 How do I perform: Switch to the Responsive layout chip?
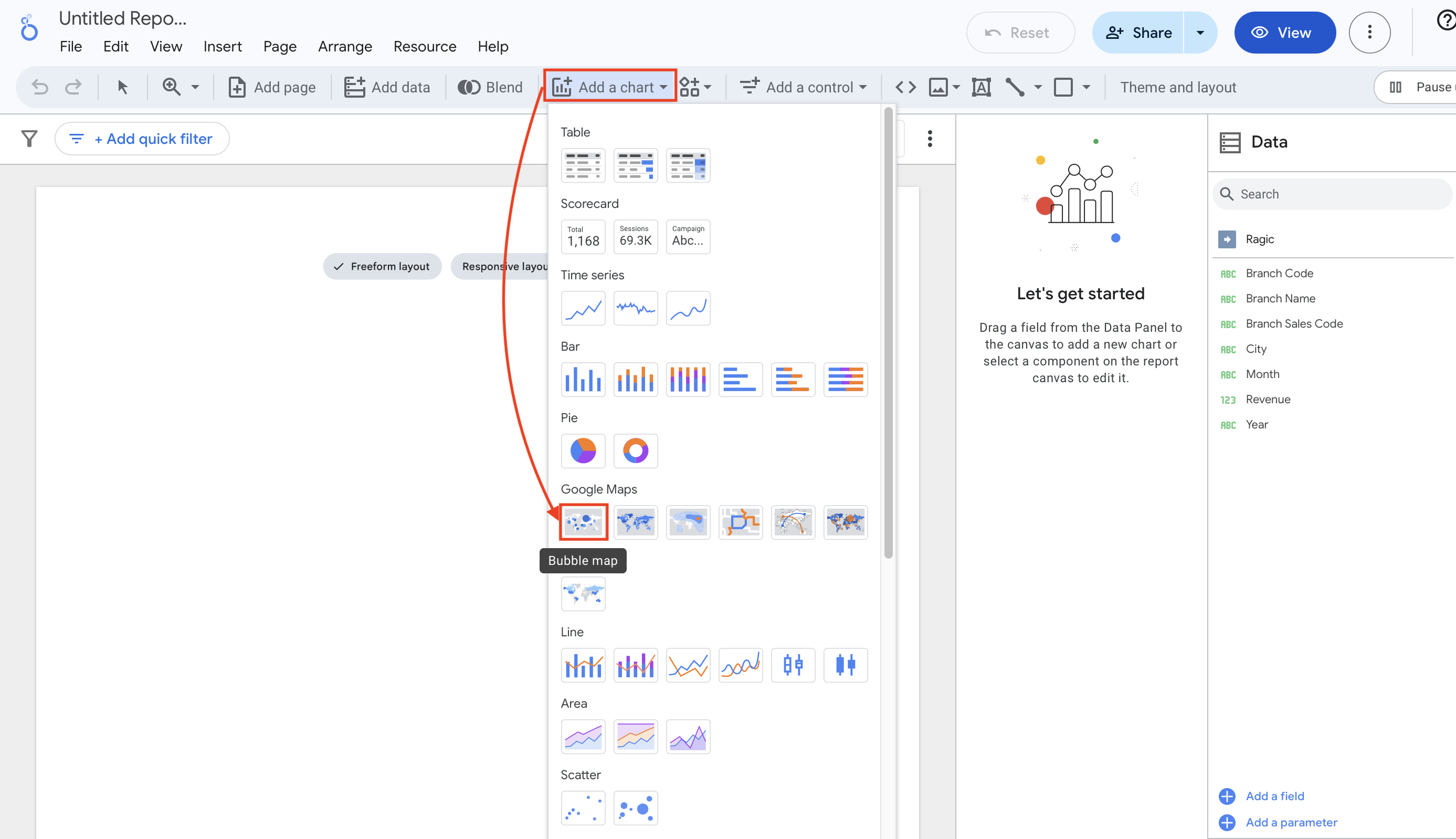(x=500, y=266)
